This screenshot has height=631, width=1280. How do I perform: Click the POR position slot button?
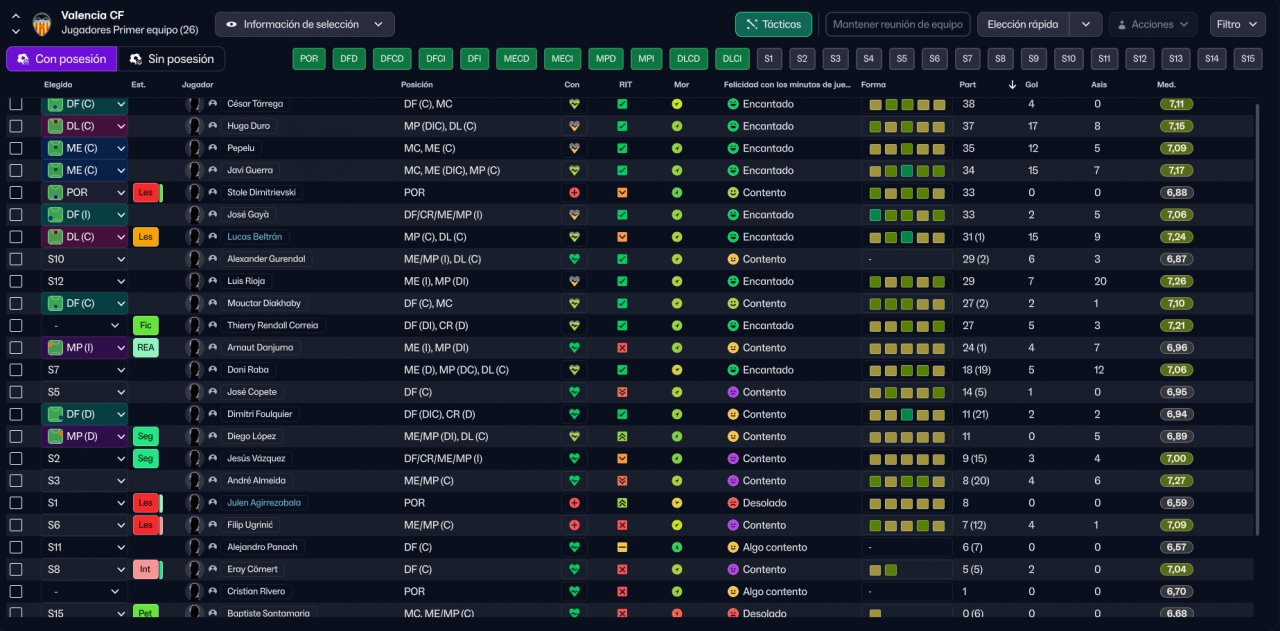pyautogui.click(x=309, y=59)
